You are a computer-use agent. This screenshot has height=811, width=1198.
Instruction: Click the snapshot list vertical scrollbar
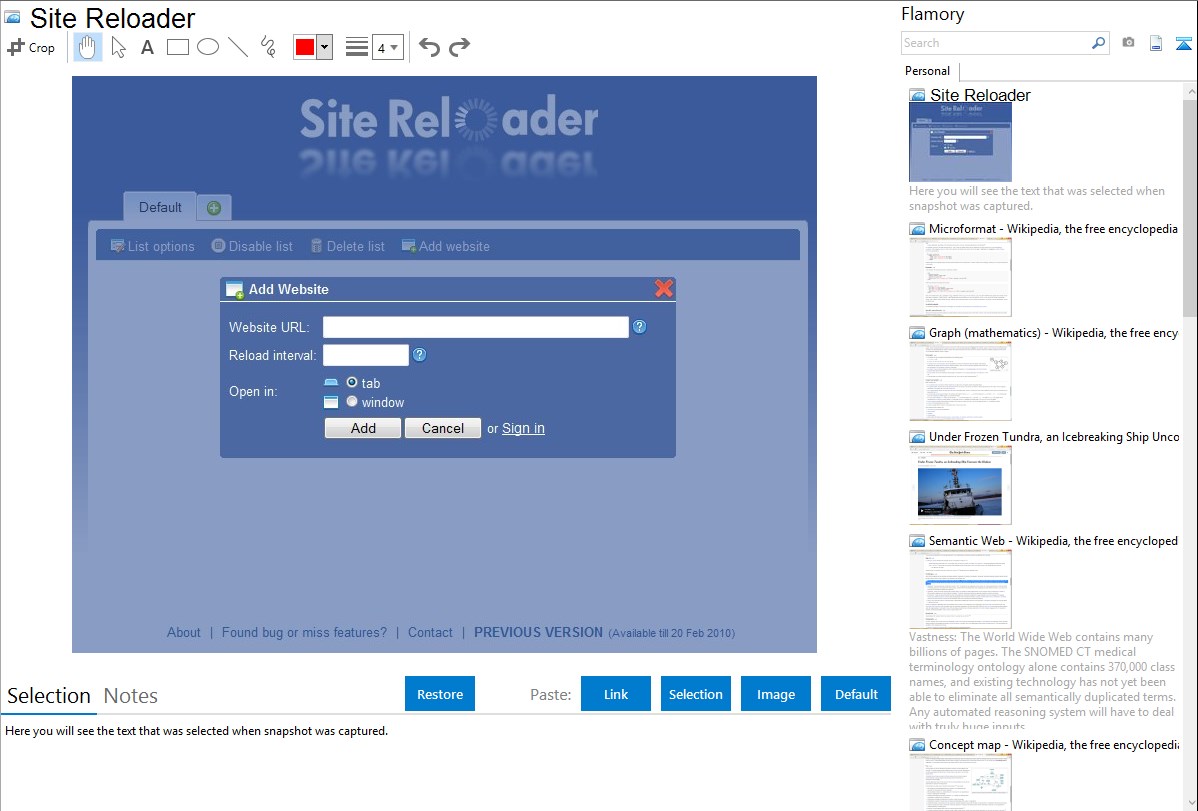1190,206
